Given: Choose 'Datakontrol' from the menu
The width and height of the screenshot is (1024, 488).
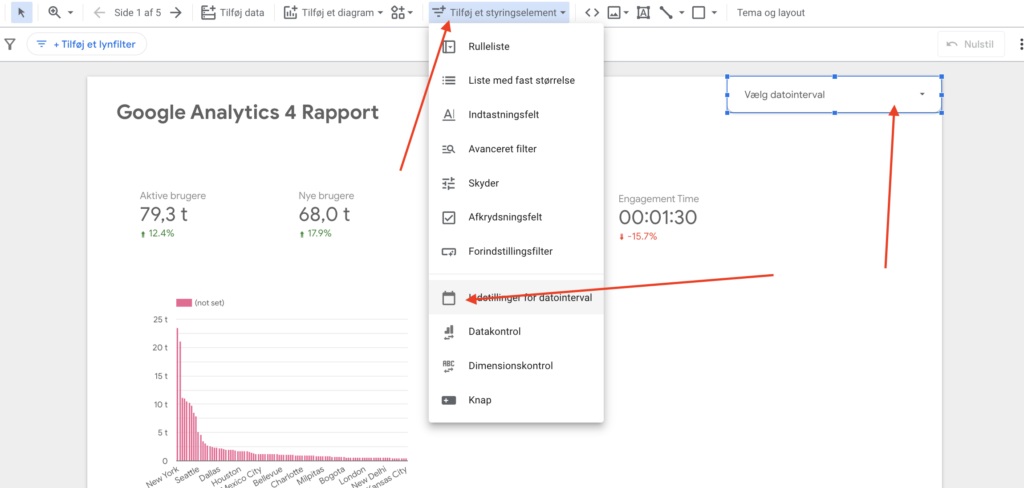Looking at the screenshot, I should 516,332.
